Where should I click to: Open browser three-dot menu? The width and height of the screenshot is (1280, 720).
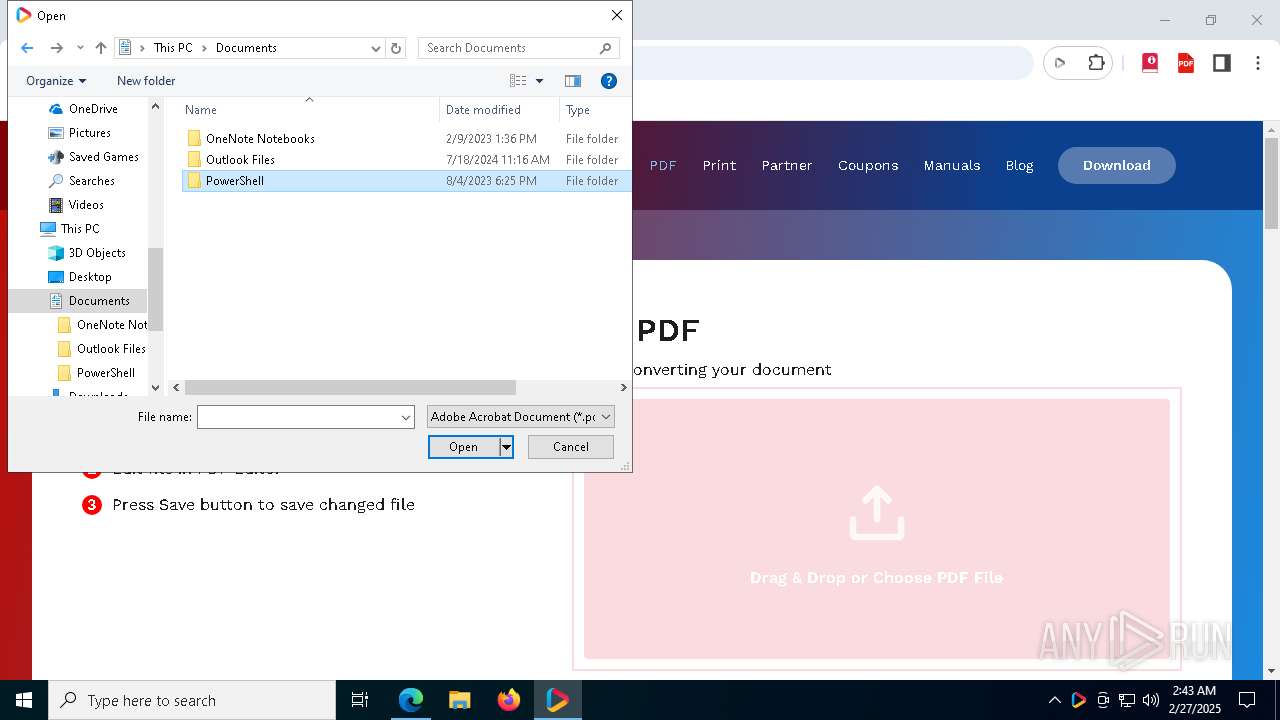pyautogui.click(x=1257, y=63)
